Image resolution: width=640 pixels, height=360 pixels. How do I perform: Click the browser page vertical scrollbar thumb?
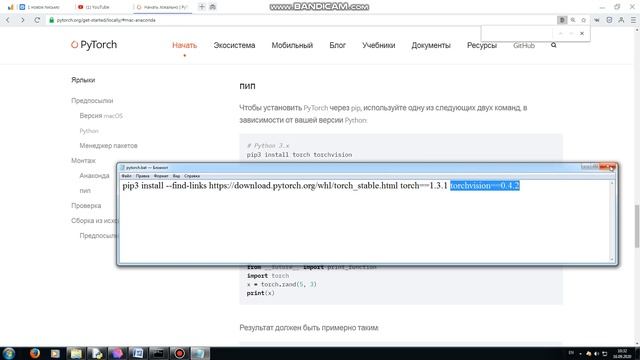[637, 227]
